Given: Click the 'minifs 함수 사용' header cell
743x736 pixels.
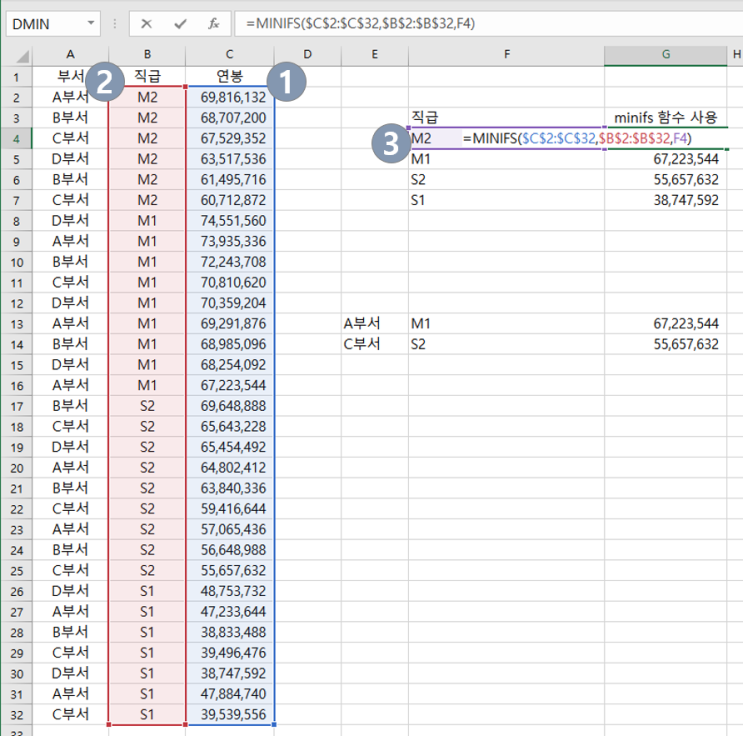Looking at the screenshot, I should 666,117.
